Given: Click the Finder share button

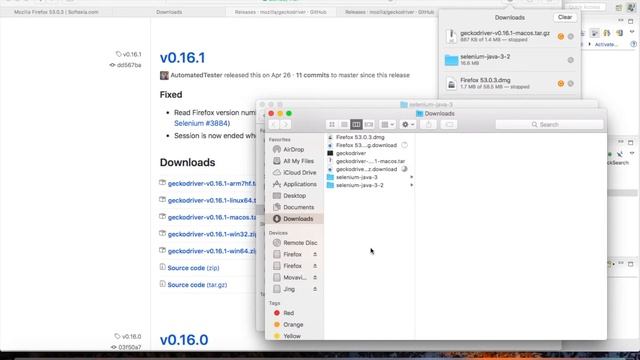Looking at the screenshot, I should click(428, 124).
